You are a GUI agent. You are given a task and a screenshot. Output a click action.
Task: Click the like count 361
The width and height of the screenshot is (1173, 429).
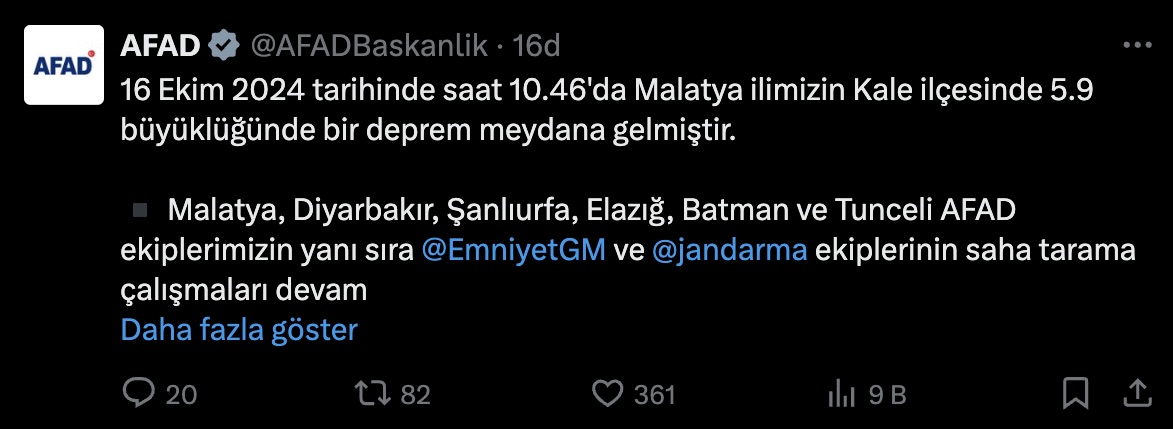655,395
